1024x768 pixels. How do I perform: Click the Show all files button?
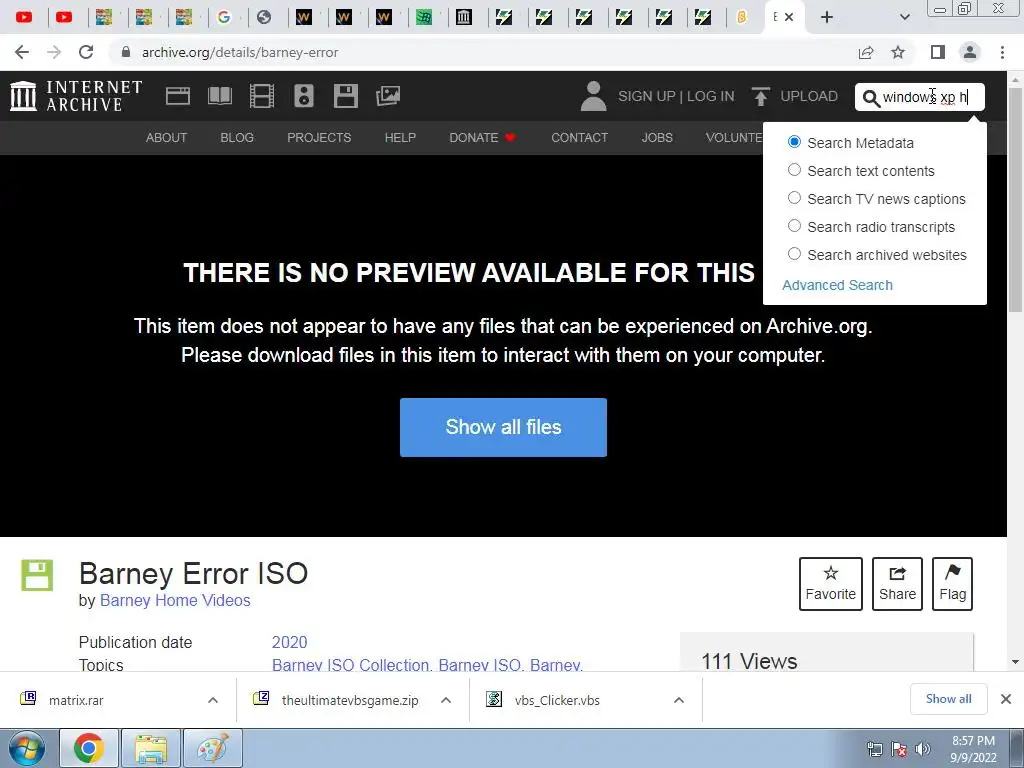[503, 427]
